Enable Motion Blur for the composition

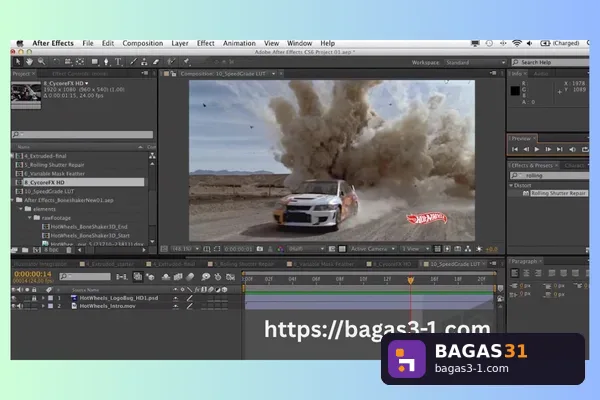click(x=190, y=276)
